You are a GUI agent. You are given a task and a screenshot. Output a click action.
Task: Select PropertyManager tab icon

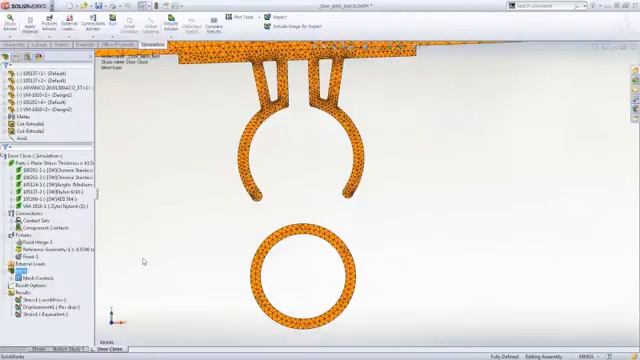coord(16,57)
